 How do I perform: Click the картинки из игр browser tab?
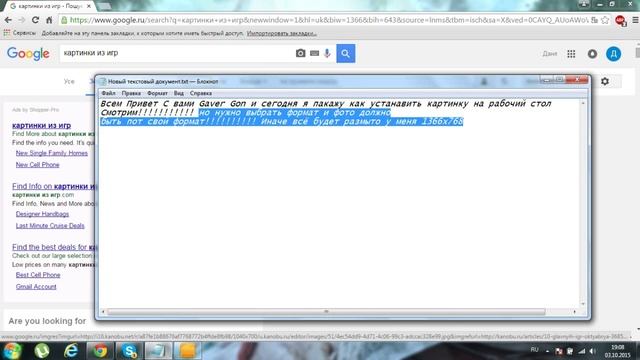pyautogui.click(x=49, y=6)
